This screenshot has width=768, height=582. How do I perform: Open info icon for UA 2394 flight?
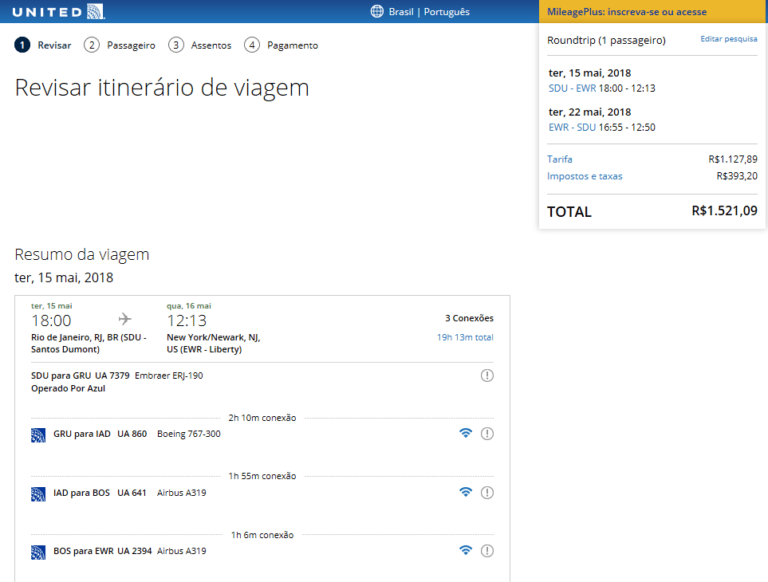487,550
